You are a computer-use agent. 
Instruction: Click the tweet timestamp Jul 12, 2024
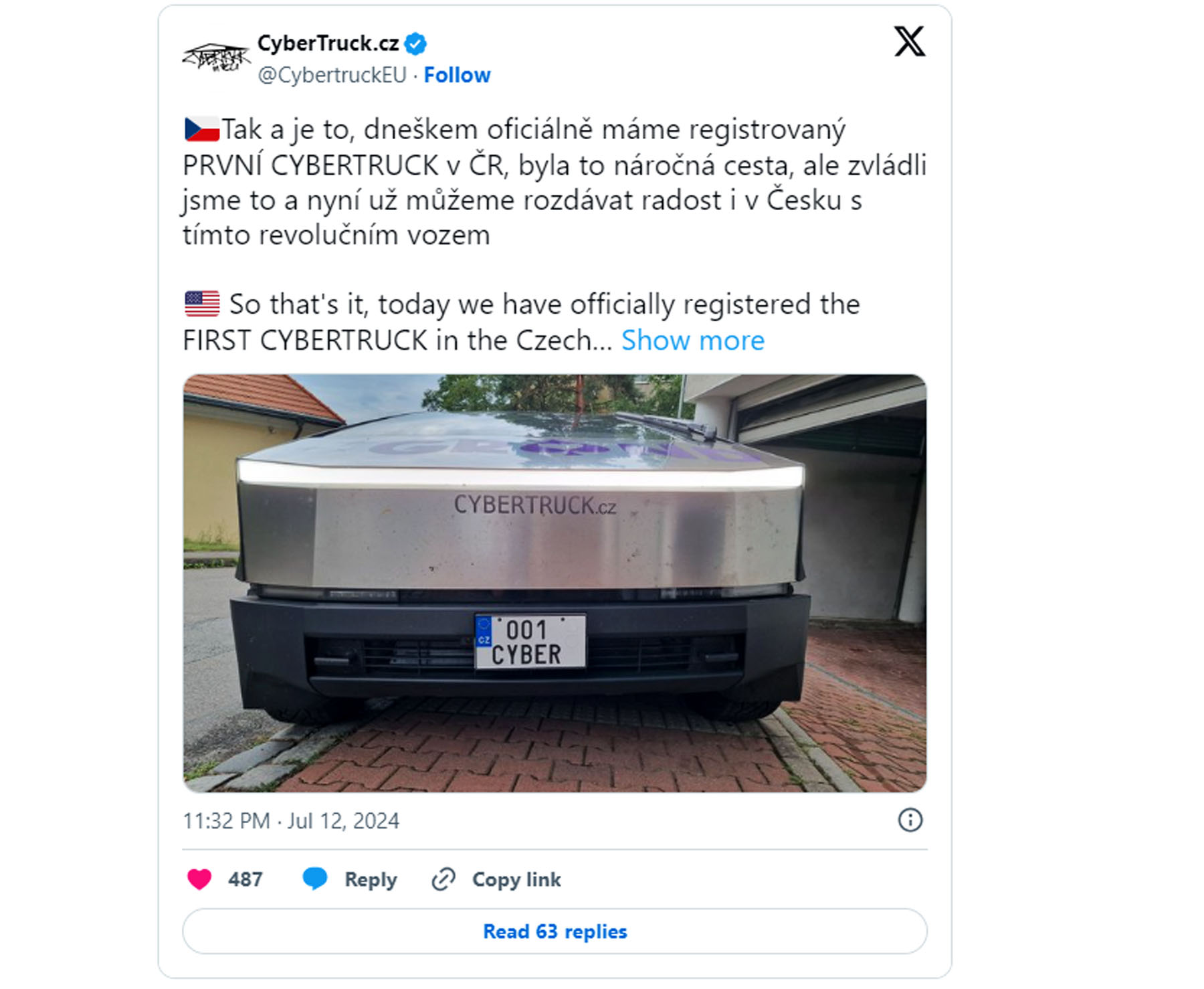[x=291, y=821]
